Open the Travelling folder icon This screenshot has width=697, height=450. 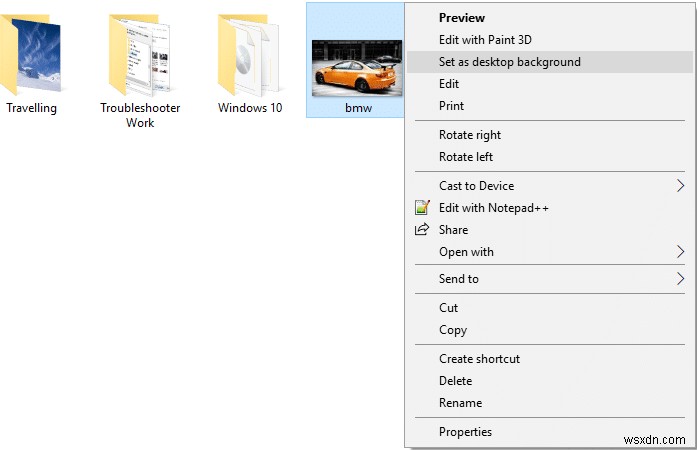click(x=30, y=54)
